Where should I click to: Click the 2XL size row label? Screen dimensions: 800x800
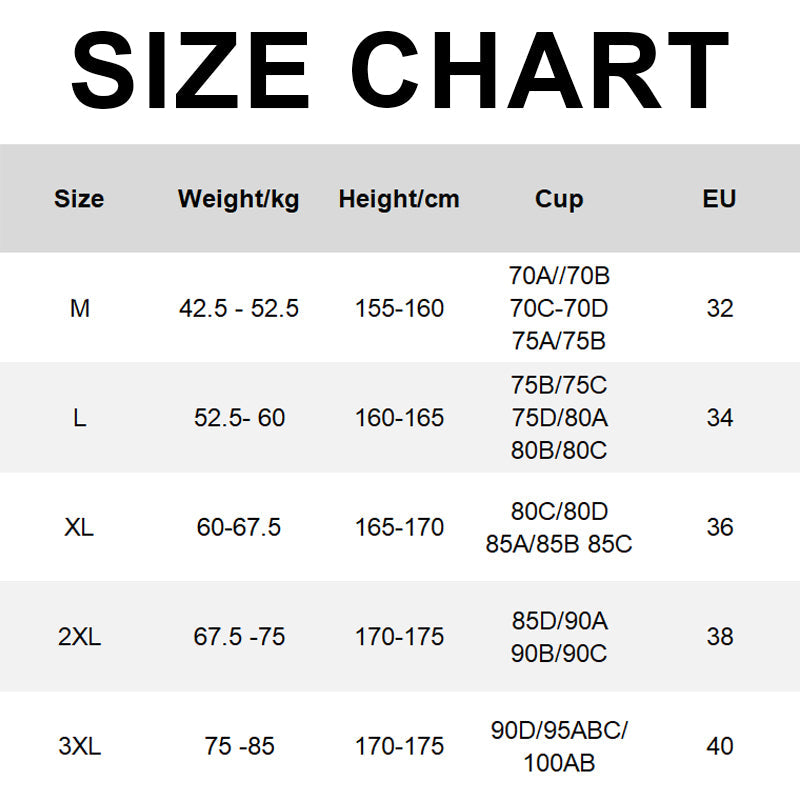[x=79, y=637]
